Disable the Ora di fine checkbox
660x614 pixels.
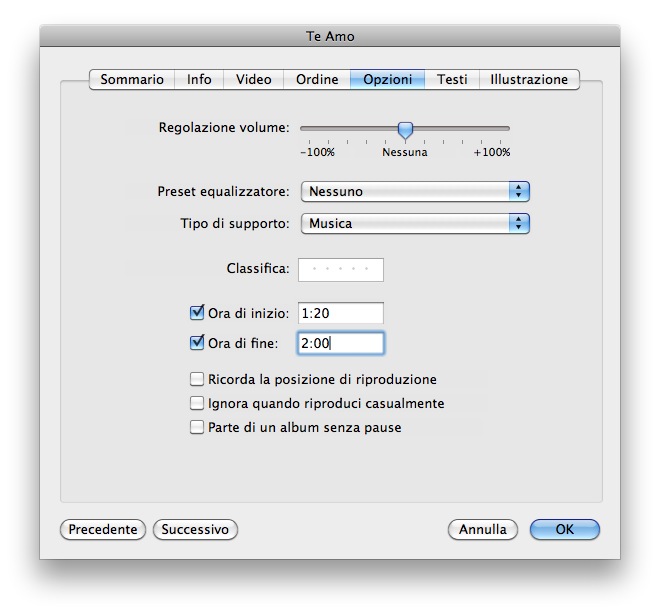pyautogui.click(x=197, y=343)
